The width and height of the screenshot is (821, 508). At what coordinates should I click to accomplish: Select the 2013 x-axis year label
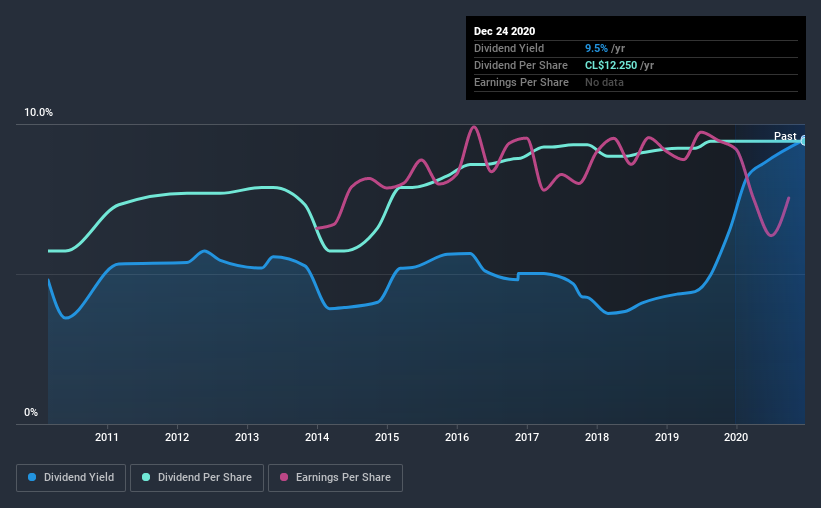point(247,437)
